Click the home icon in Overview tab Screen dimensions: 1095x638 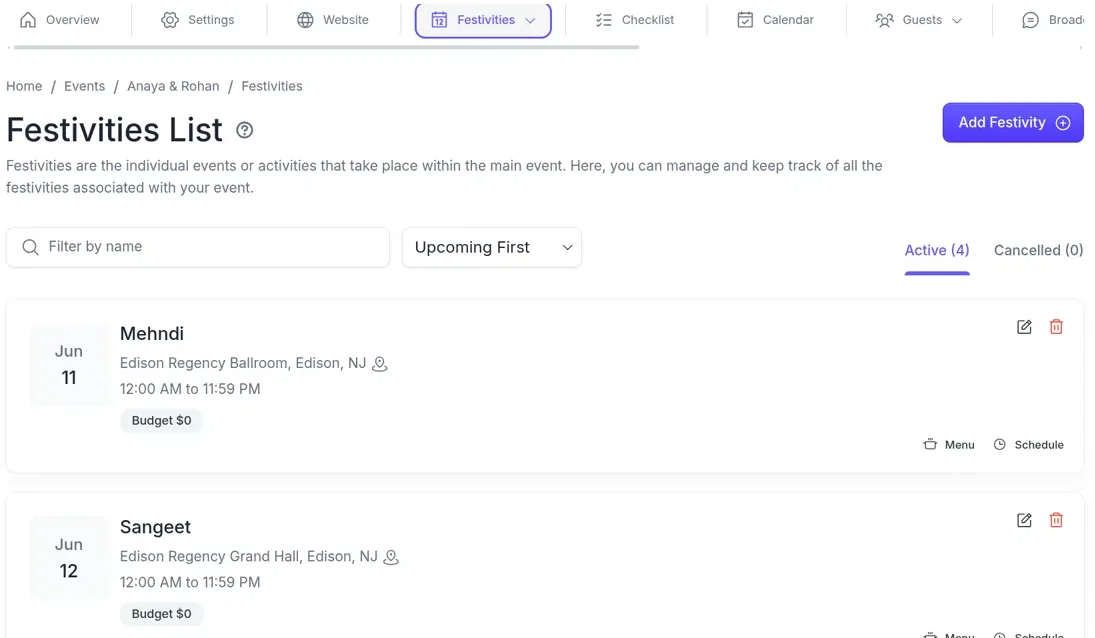click(28, 20)
